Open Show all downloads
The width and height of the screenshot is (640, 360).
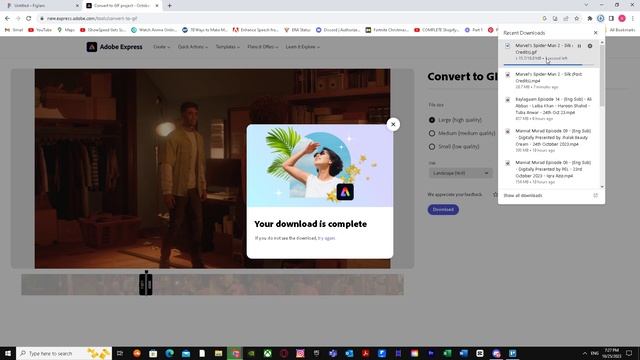coord(523,196)
